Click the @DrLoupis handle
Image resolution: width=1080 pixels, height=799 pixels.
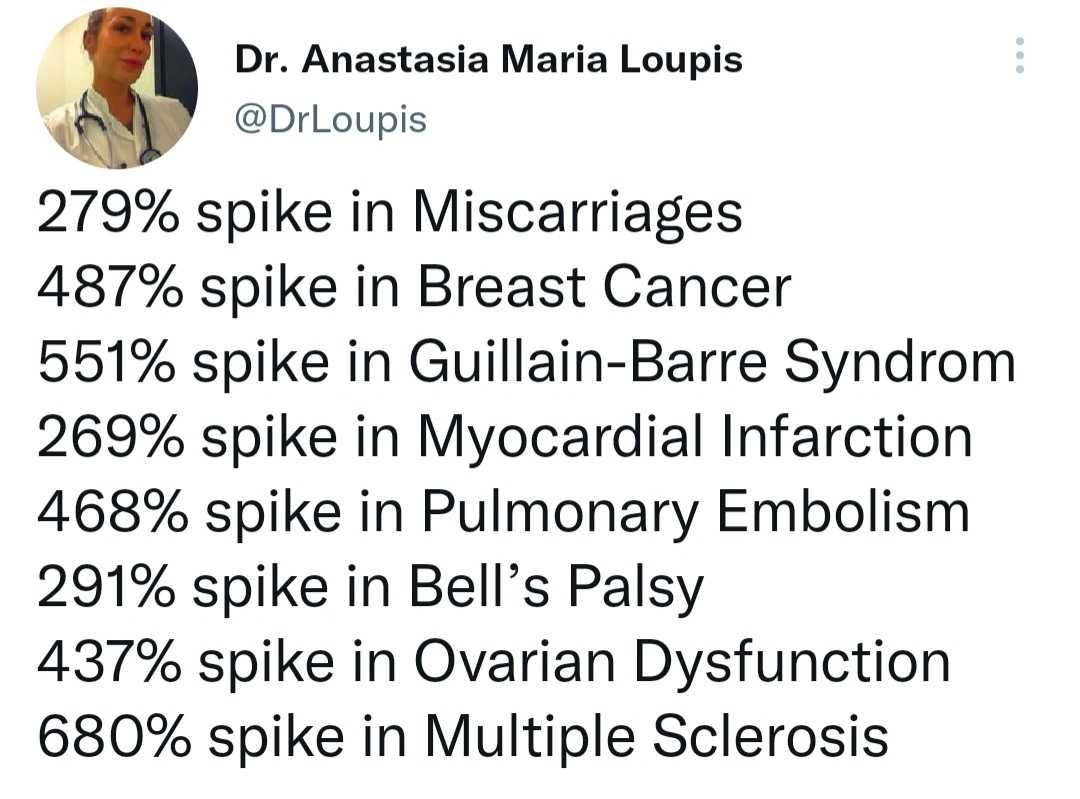(330, 119)
